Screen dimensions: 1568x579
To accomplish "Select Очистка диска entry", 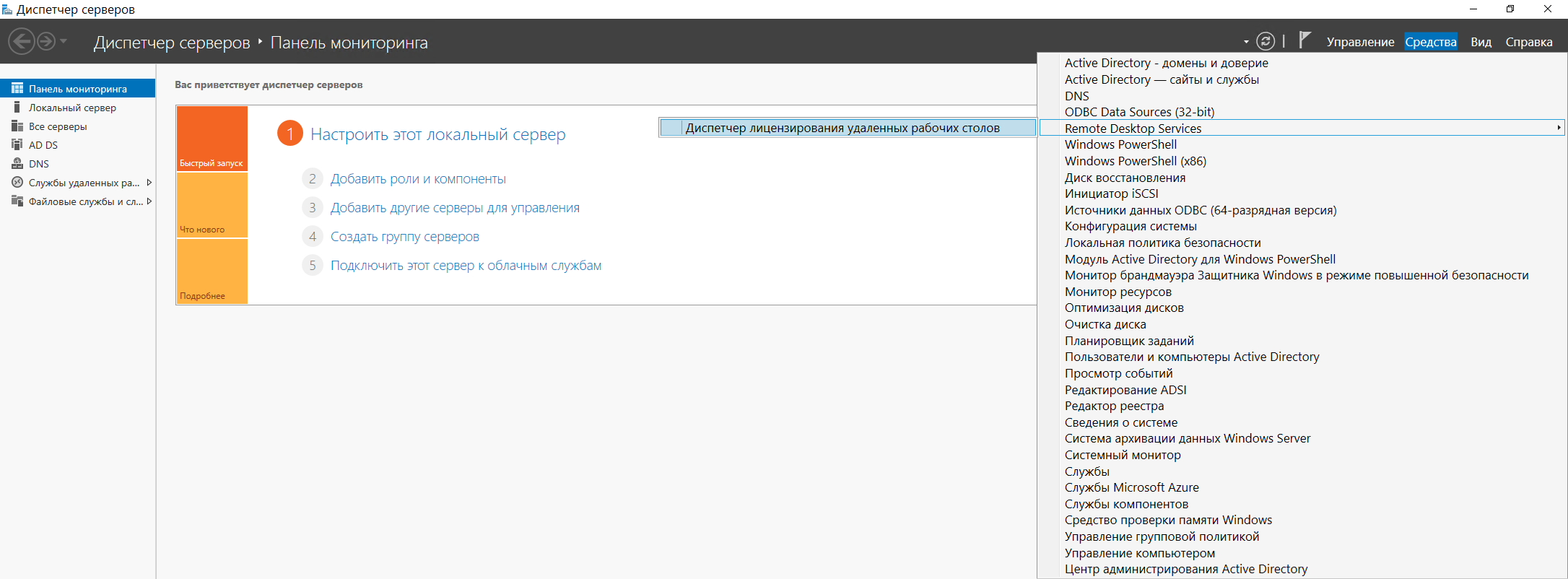I will (1105, 324).
